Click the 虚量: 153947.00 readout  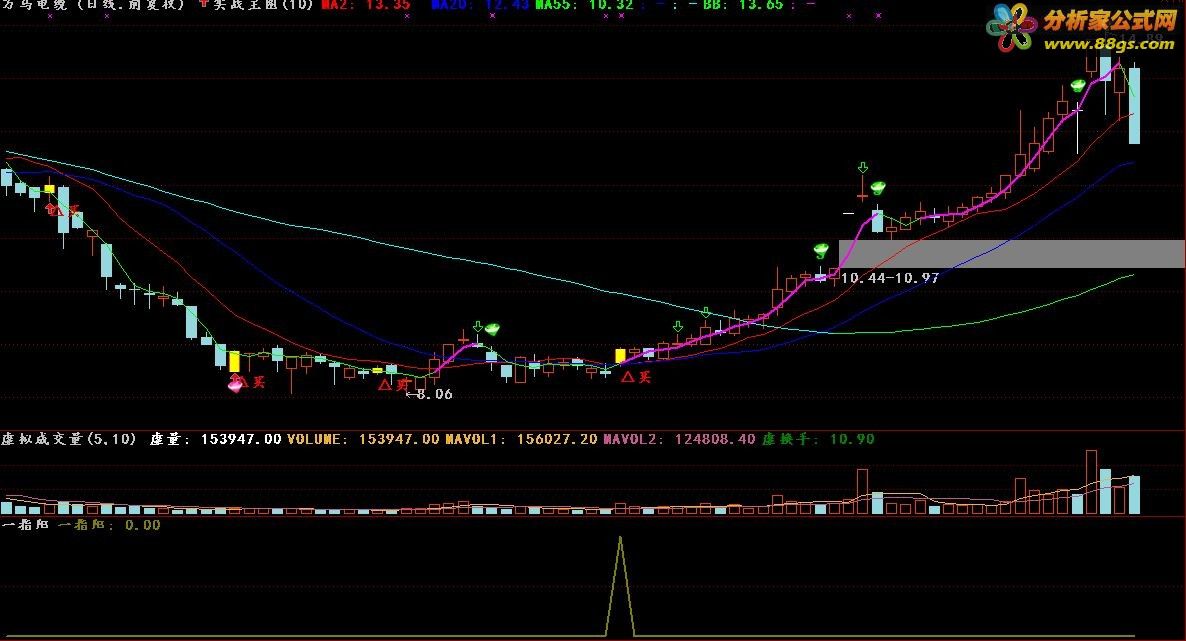pos(216,439)
